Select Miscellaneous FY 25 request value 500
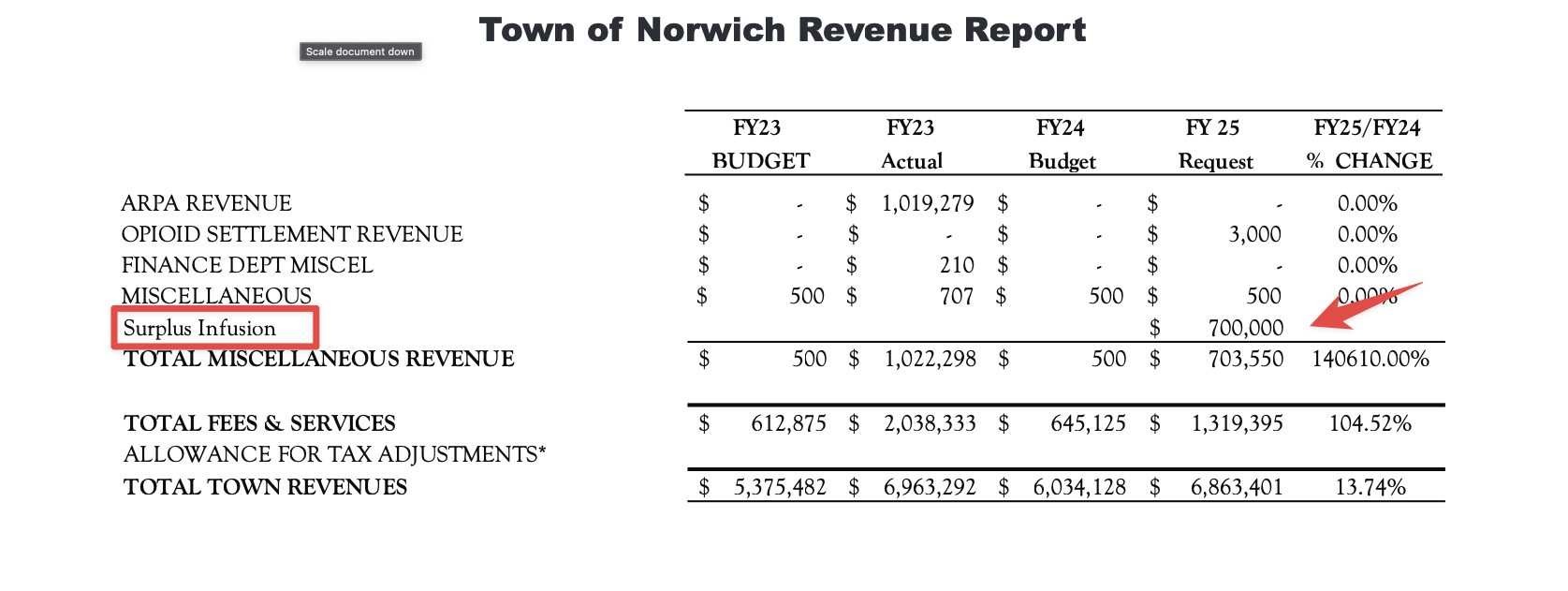The height and width of the screenshot is (591, 1568). tap(1264, 296)
